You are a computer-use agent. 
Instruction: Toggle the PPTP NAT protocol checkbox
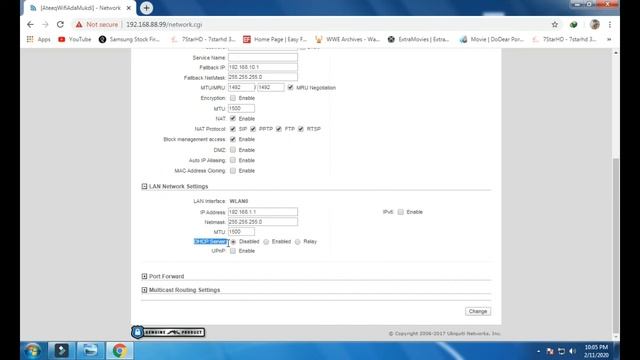(253, 129)
